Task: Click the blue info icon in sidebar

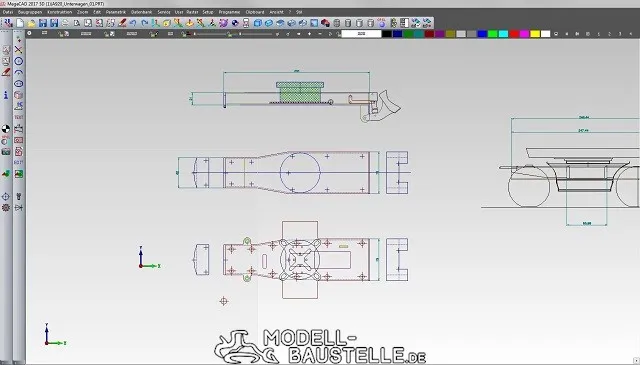Action: (6, 95)
